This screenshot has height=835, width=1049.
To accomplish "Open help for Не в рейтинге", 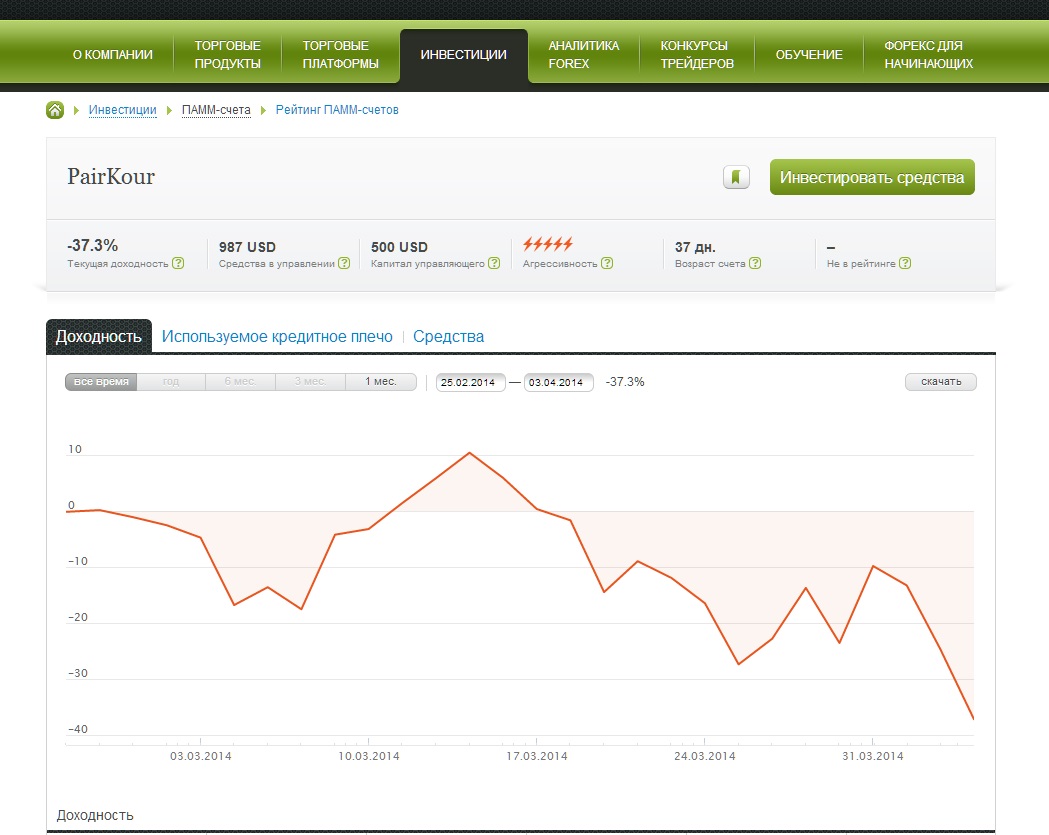I will pos(904,263).
